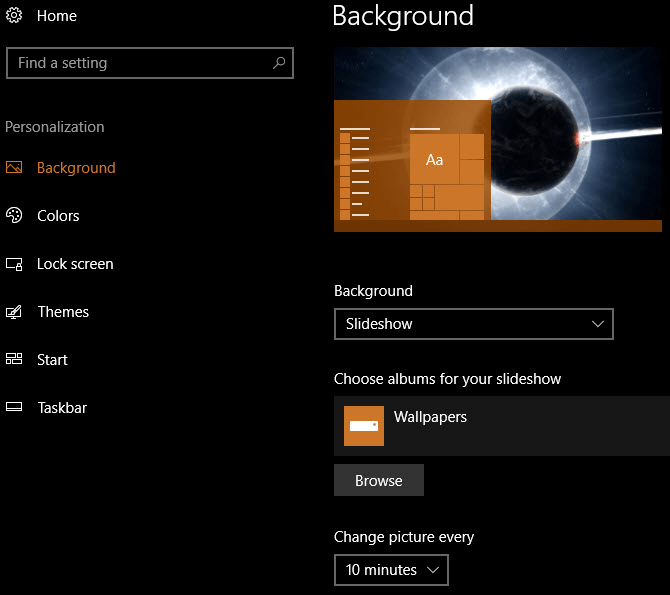Click the Lock screen monitor icon
Viewport: 670px width, 595px height.
pos(14,264)
